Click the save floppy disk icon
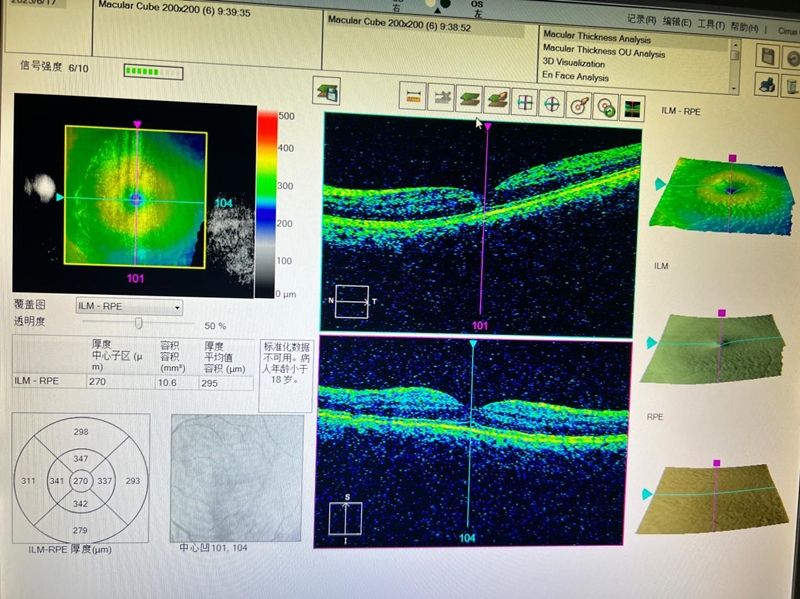Viewport: 800px width, 599px height. (767, 56)
